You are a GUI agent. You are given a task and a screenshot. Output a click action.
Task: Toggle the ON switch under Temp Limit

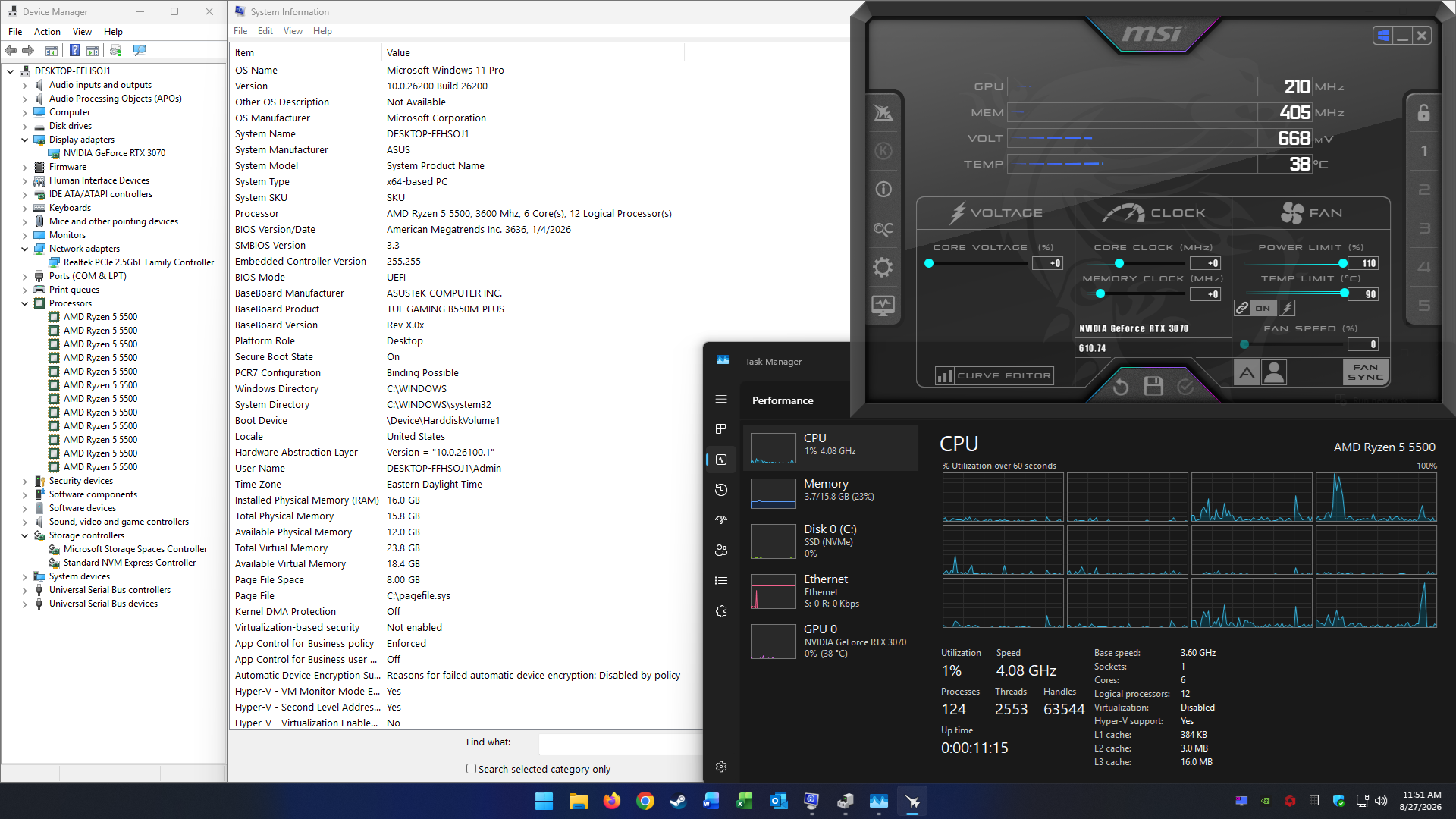coord(1263,308)
